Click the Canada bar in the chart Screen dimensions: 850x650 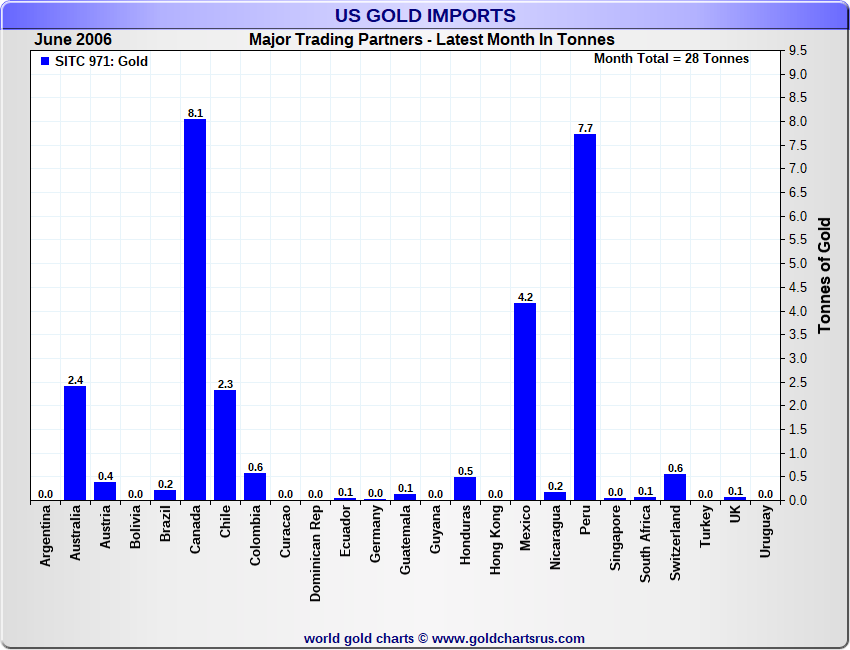[195, 310]
